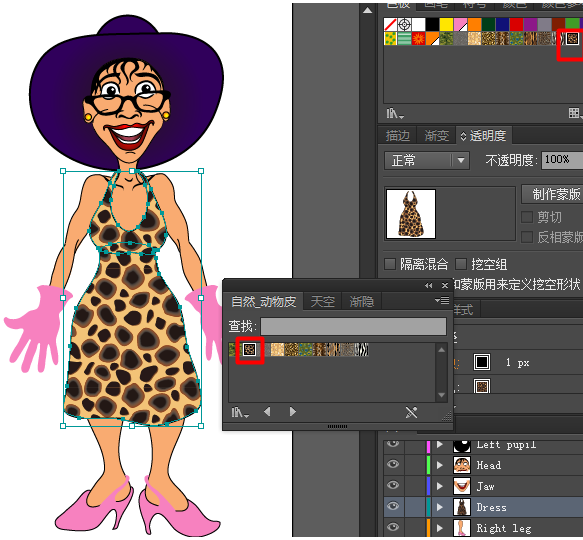583x540 pixels.
Task: Click the library panel scroll down arrow
Action: (441, 395)
